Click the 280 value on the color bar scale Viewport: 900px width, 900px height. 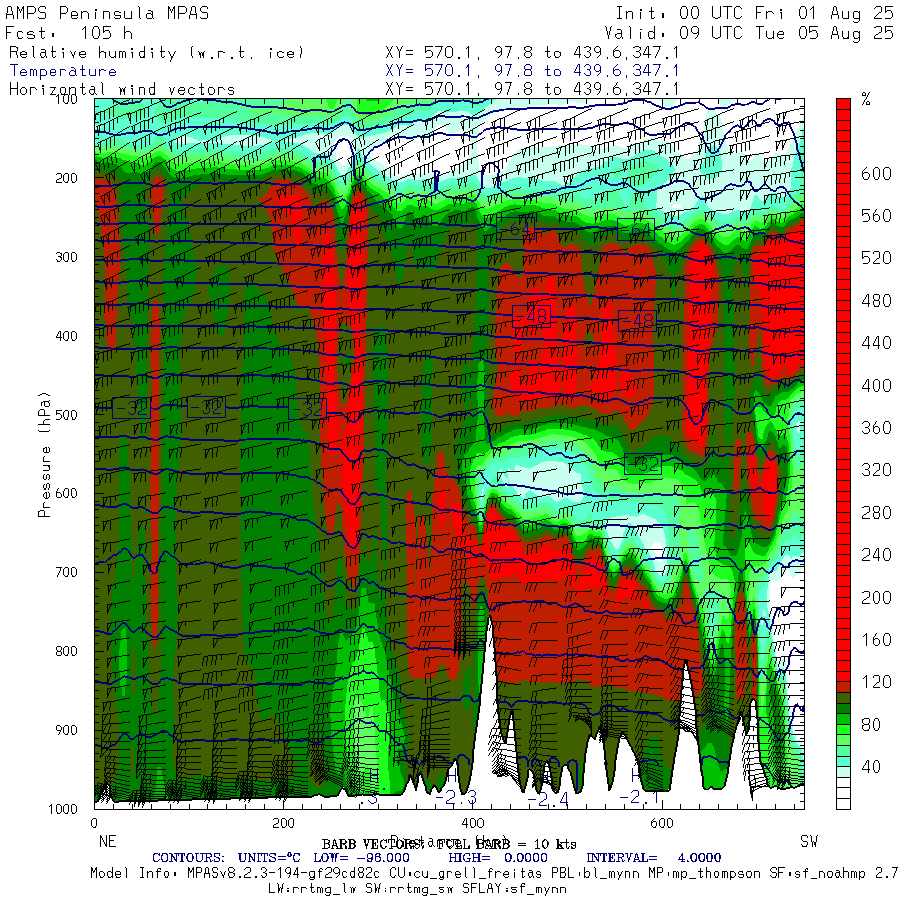[x=876, y=513]
